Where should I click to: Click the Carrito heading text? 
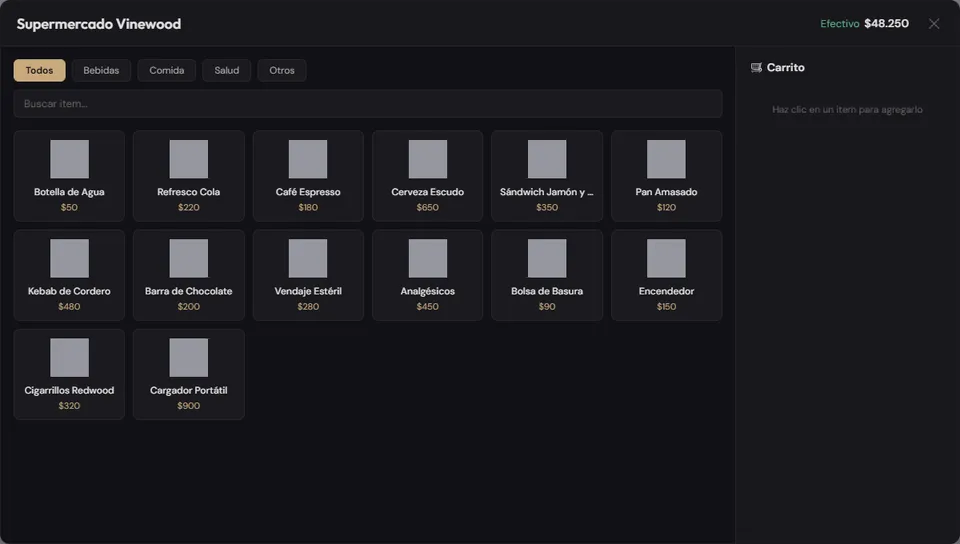click(786, 67)
